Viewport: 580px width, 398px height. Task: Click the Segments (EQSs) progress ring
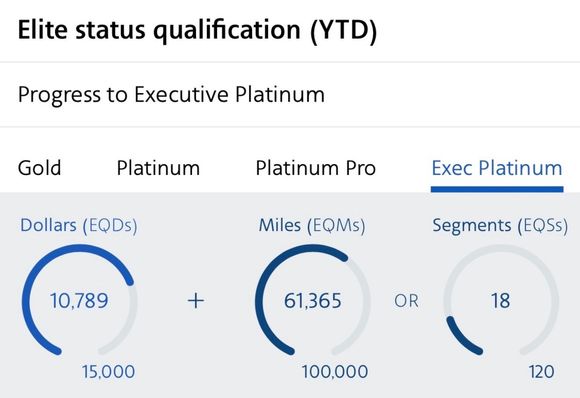(501, 300)
